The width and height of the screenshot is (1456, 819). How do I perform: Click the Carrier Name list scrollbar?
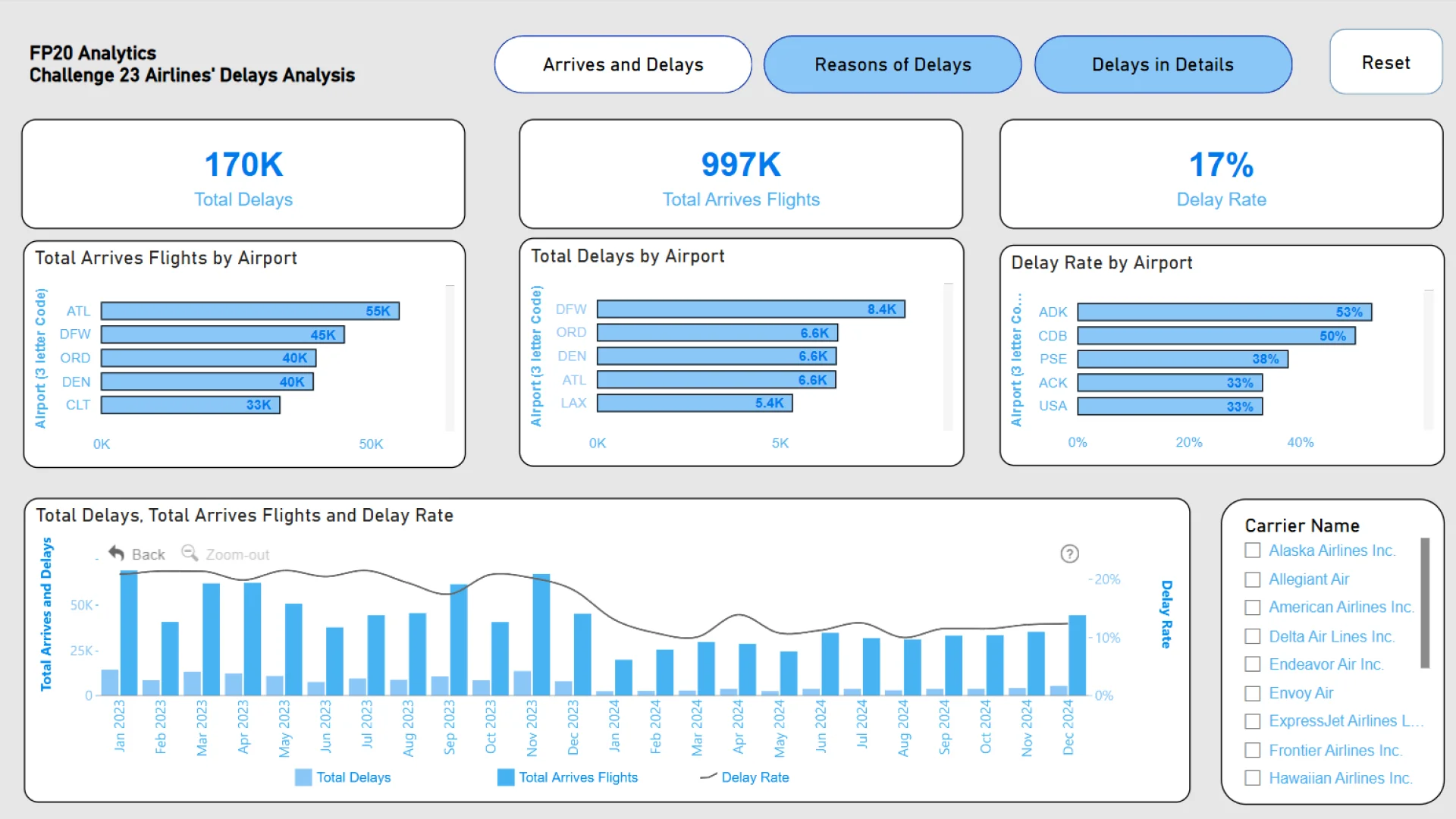(1425, 603)
